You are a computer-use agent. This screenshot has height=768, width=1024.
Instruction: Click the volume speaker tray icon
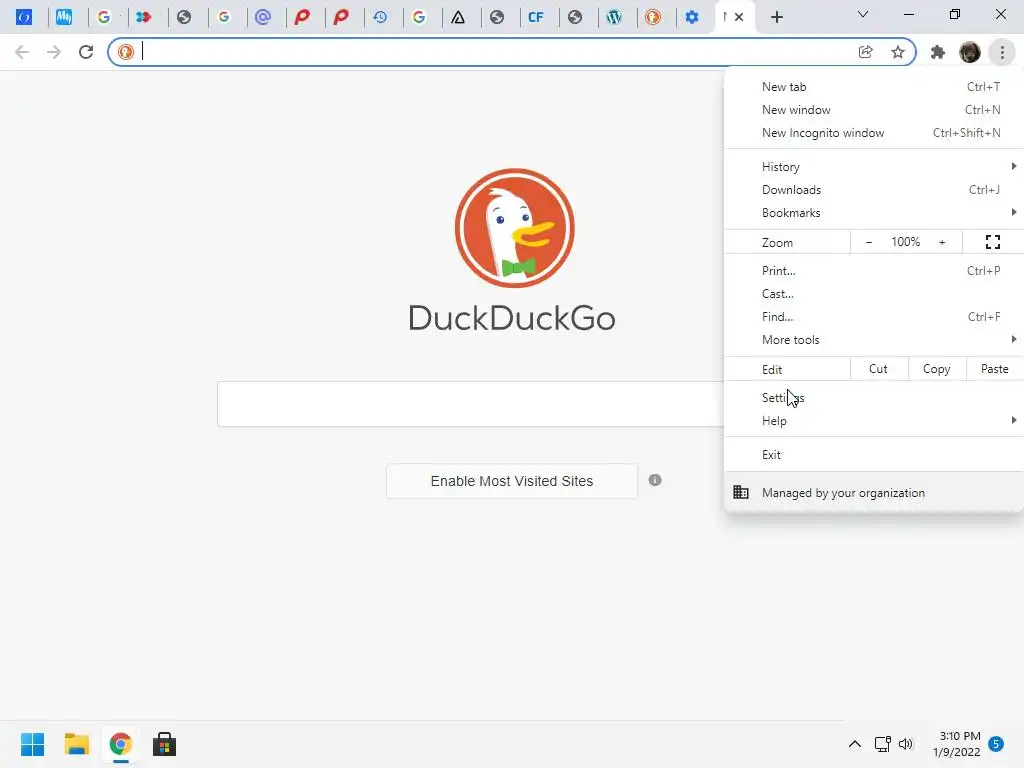906,744
